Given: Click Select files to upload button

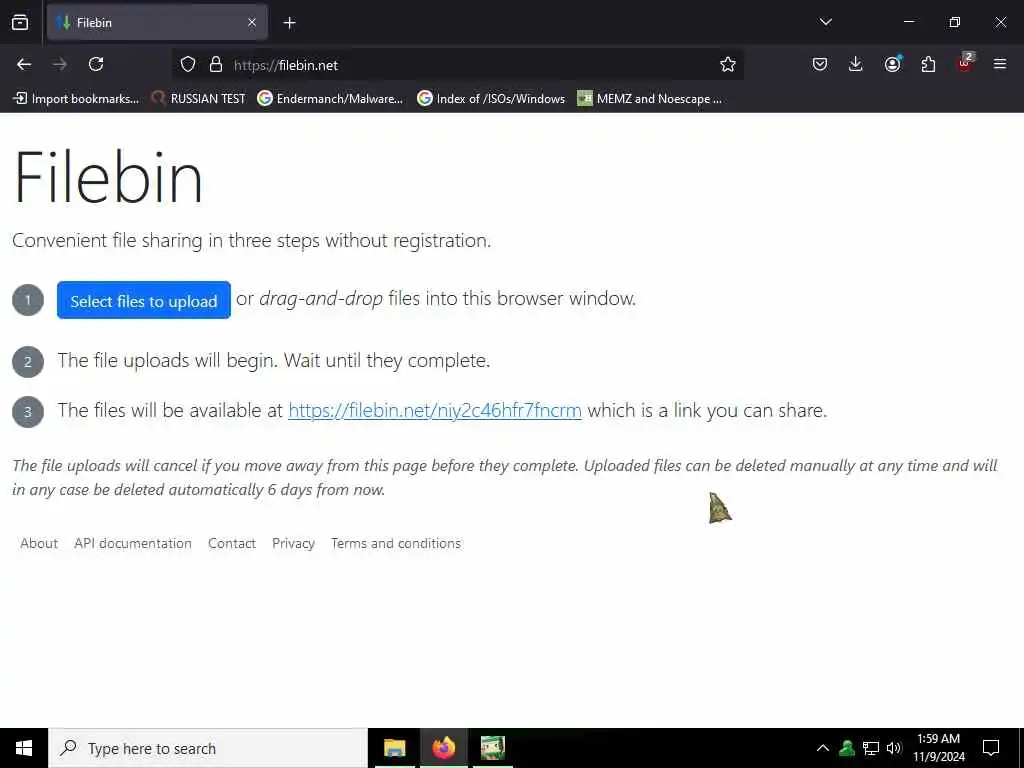Looking at the screenshot, I should [144, 300].
